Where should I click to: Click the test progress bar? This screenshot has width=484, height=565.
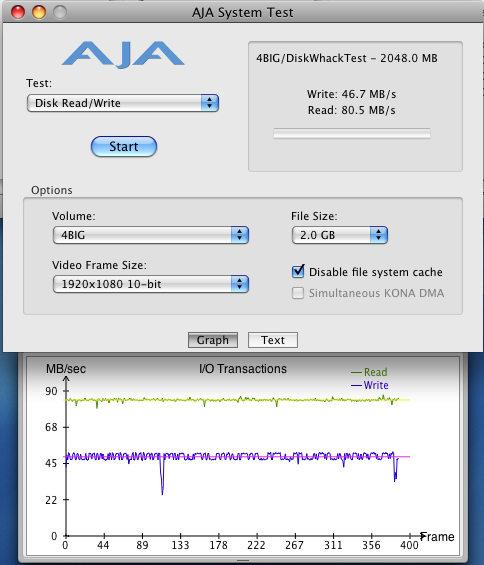tap(352, 133)
